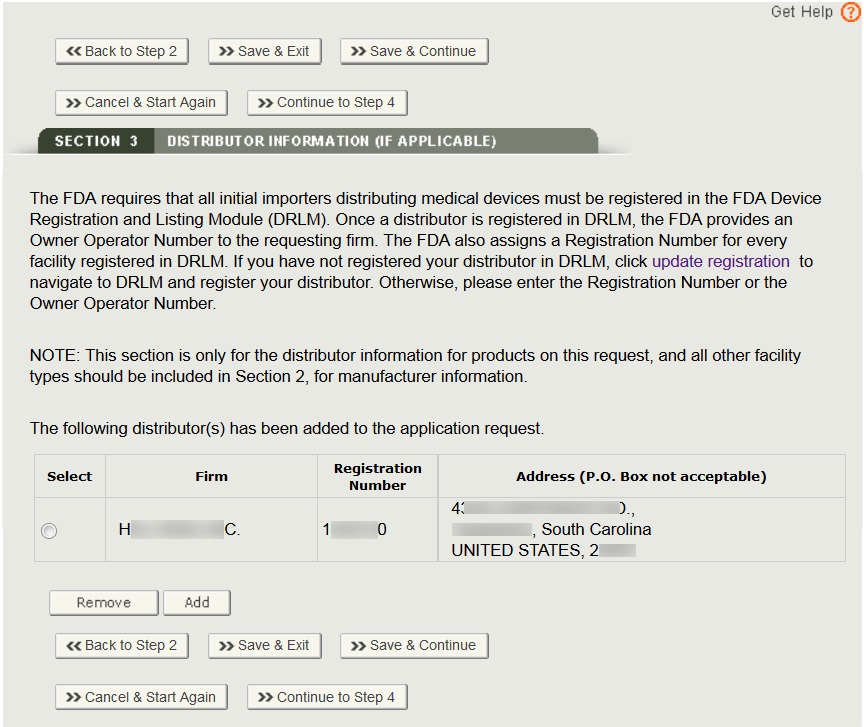The height and width of the screenshot is (727, 864).
Task: Click the bottom Cancel & Start Again button
Action: click(141, 696)
